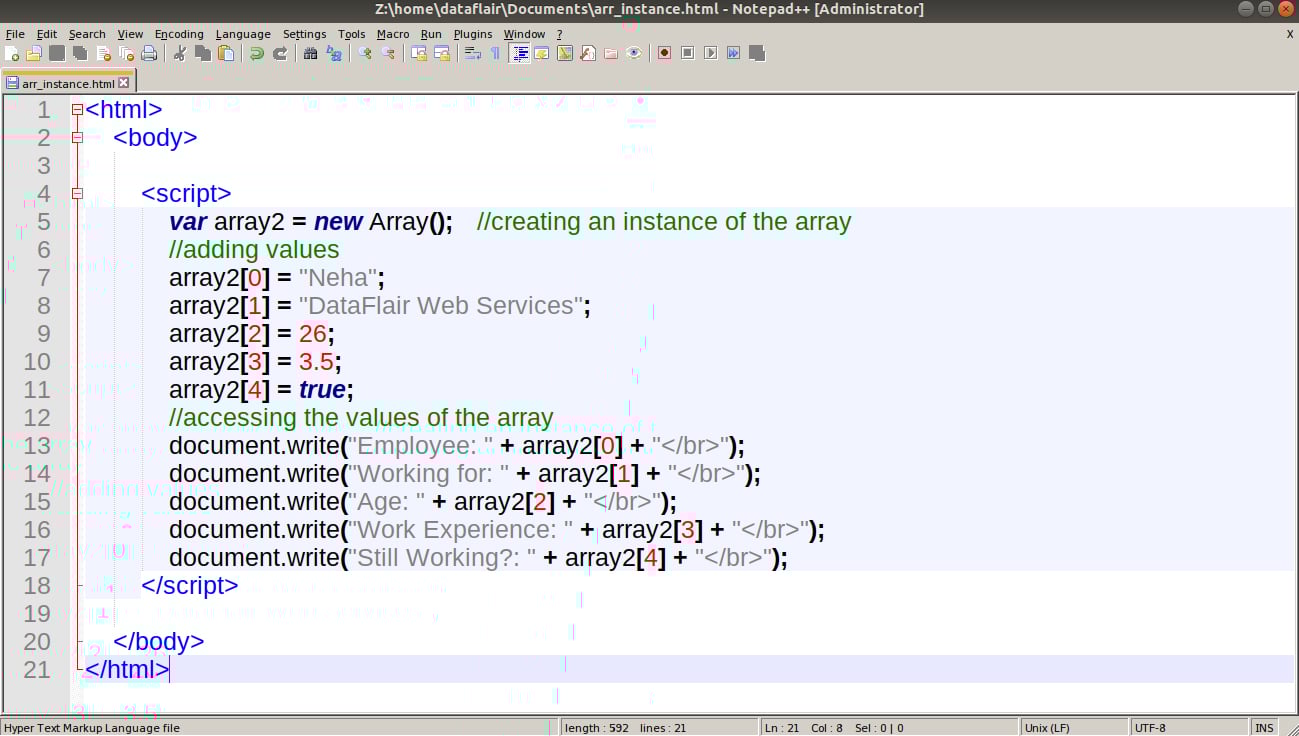
Task: Open a file using the Open toolbar icon
Action: click(33, 52)
